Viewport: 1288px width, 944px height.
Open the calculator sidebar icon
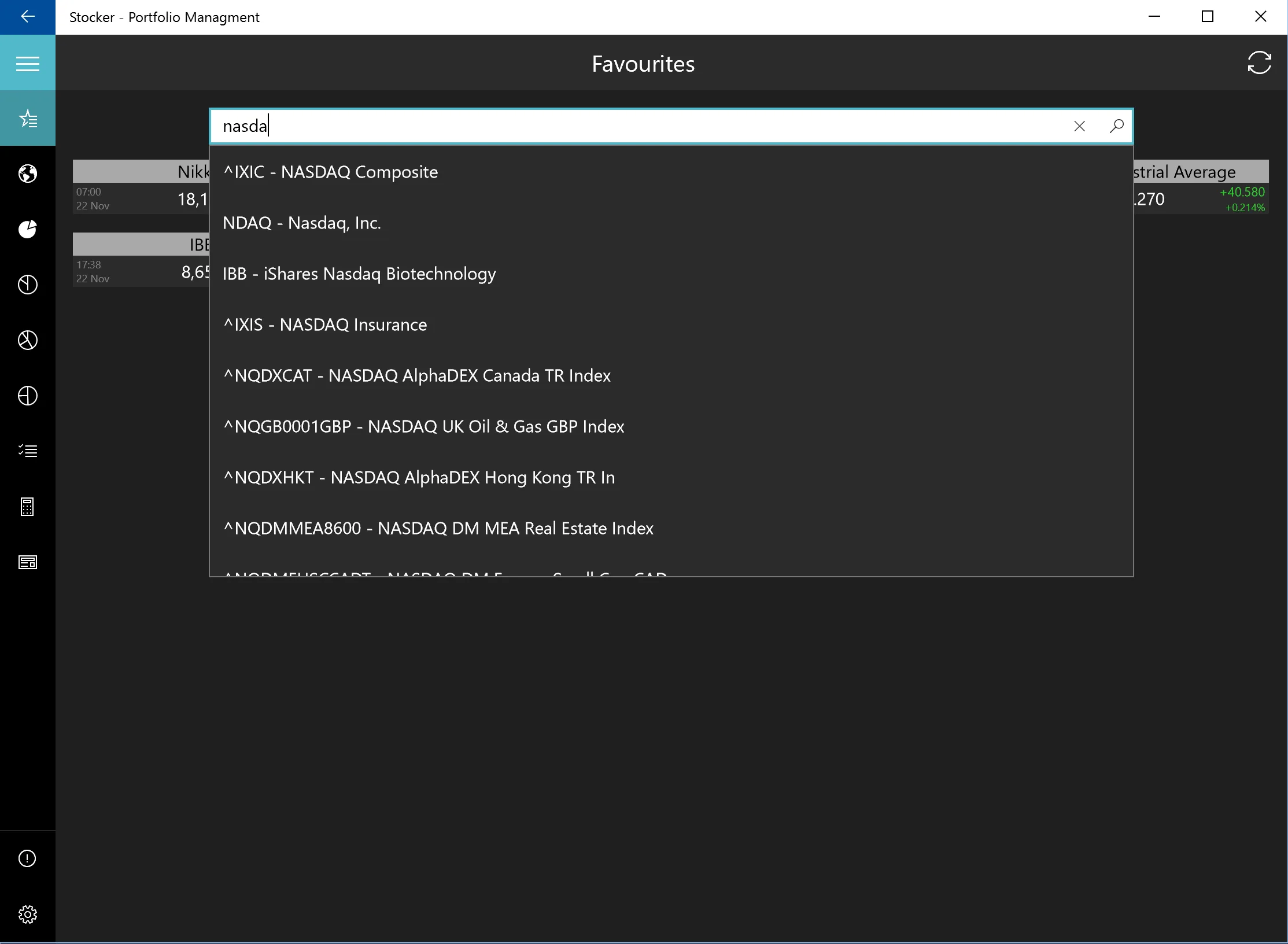[x=27, y=507]
